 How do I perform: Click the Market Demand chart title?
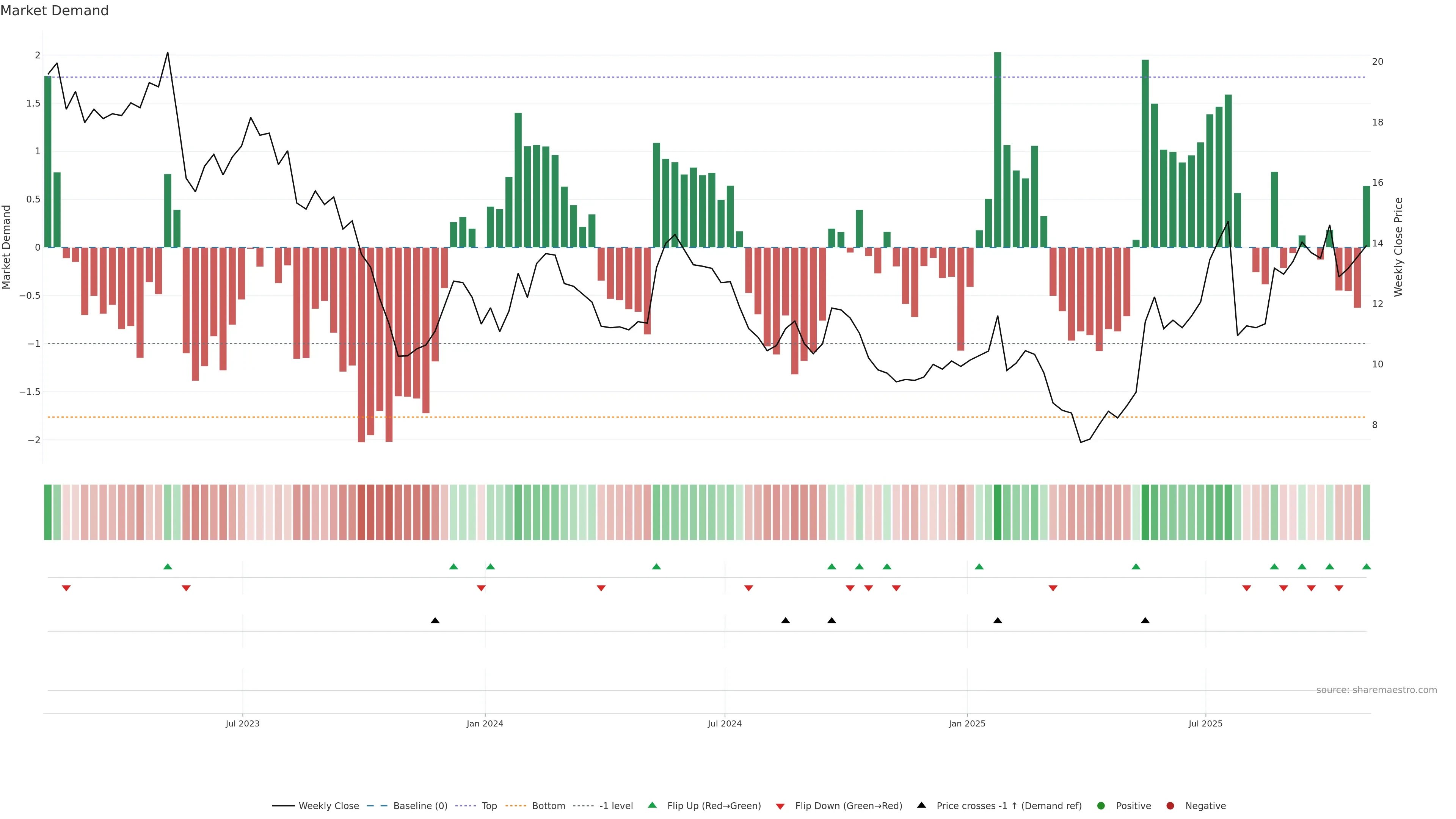click(x=54, y=11)
